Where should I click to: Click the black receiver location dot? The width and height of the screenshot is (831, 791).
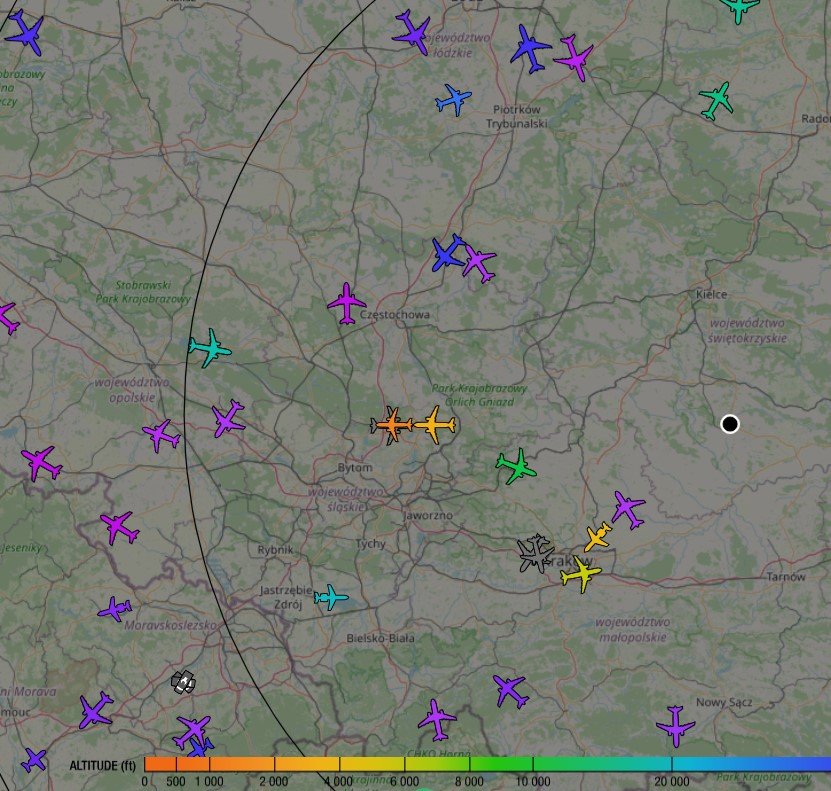(x=730, y=424)
